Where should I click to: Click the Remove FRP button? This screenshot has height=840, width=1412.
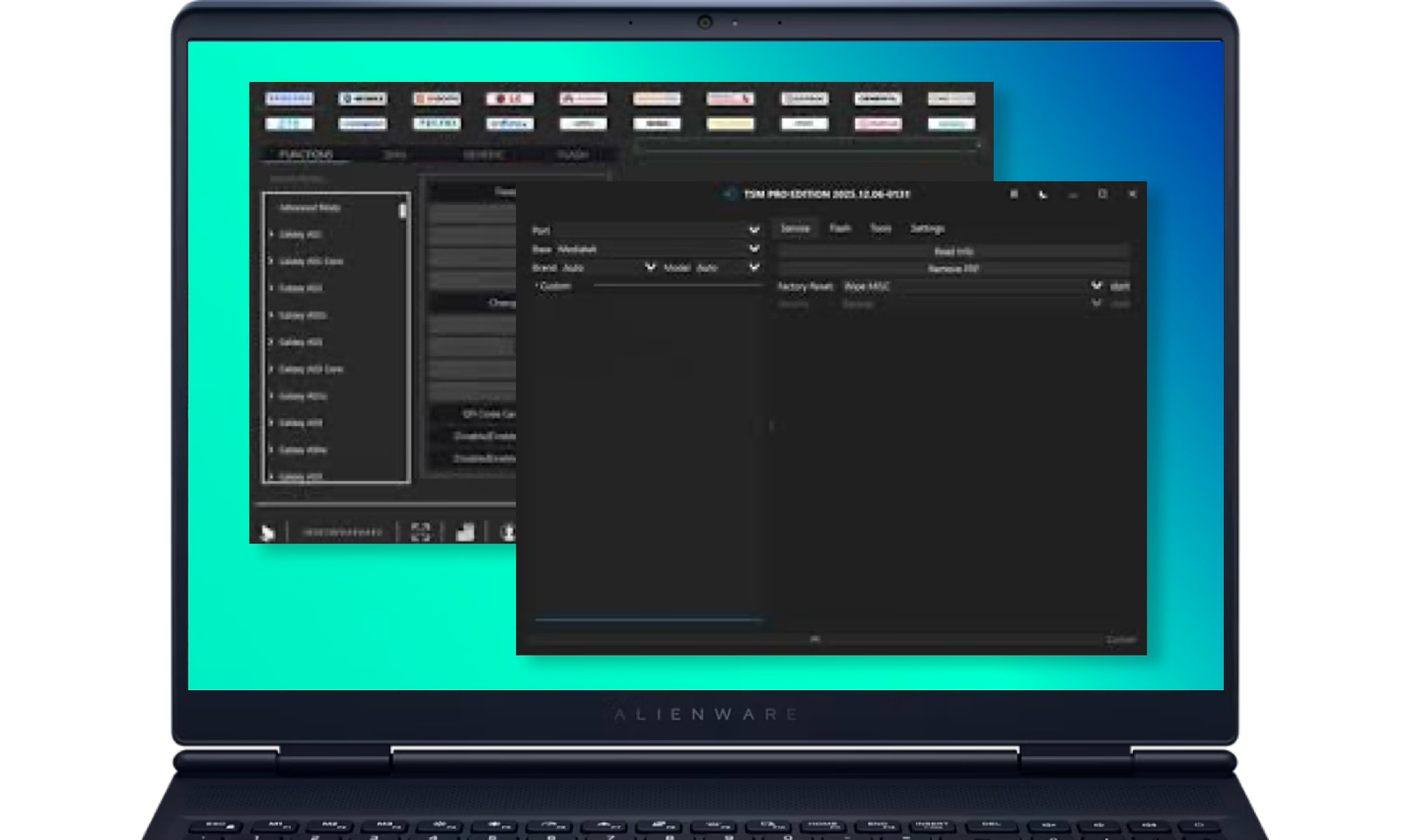953,268
